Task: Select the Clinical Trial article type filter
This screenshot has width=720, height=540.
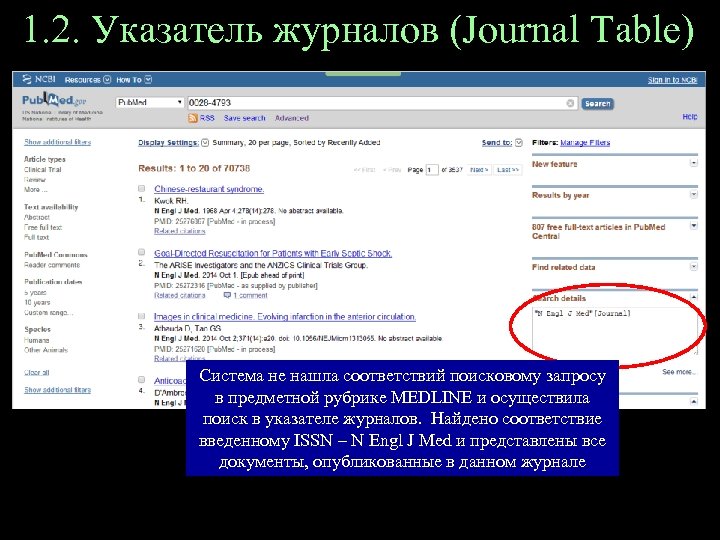Action: [43, 169]
